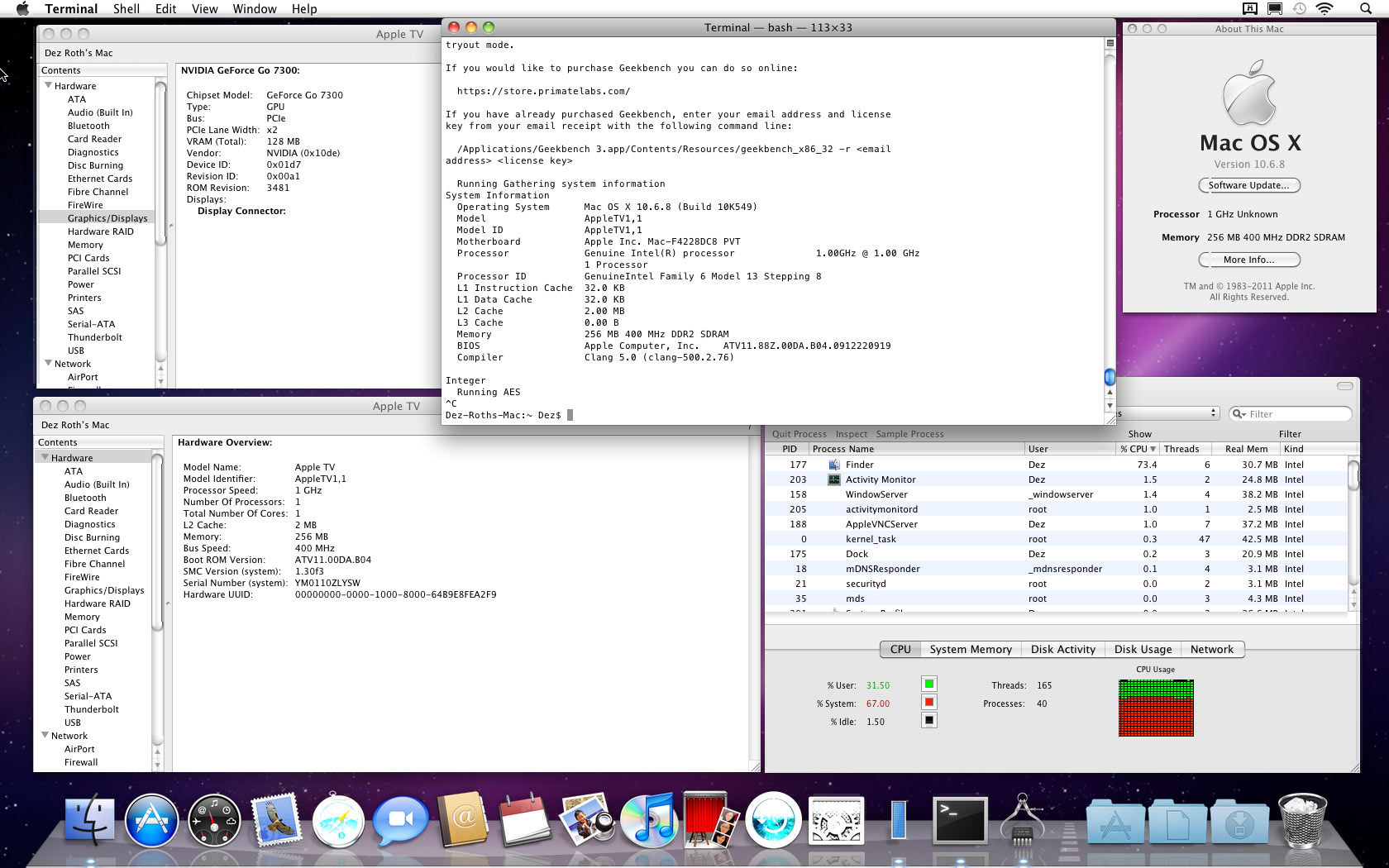Image resolution: width=1389 pixels, height=868 pixels.
Task: Select Memory in Graphics/Displays window sidebar
Action: tap(85, 245)
